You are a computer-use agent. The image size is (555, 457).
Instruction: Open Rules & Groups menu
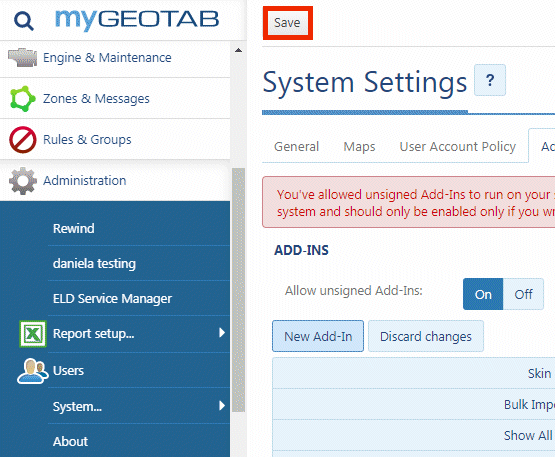pyautogui.click(x=115, y=139)
